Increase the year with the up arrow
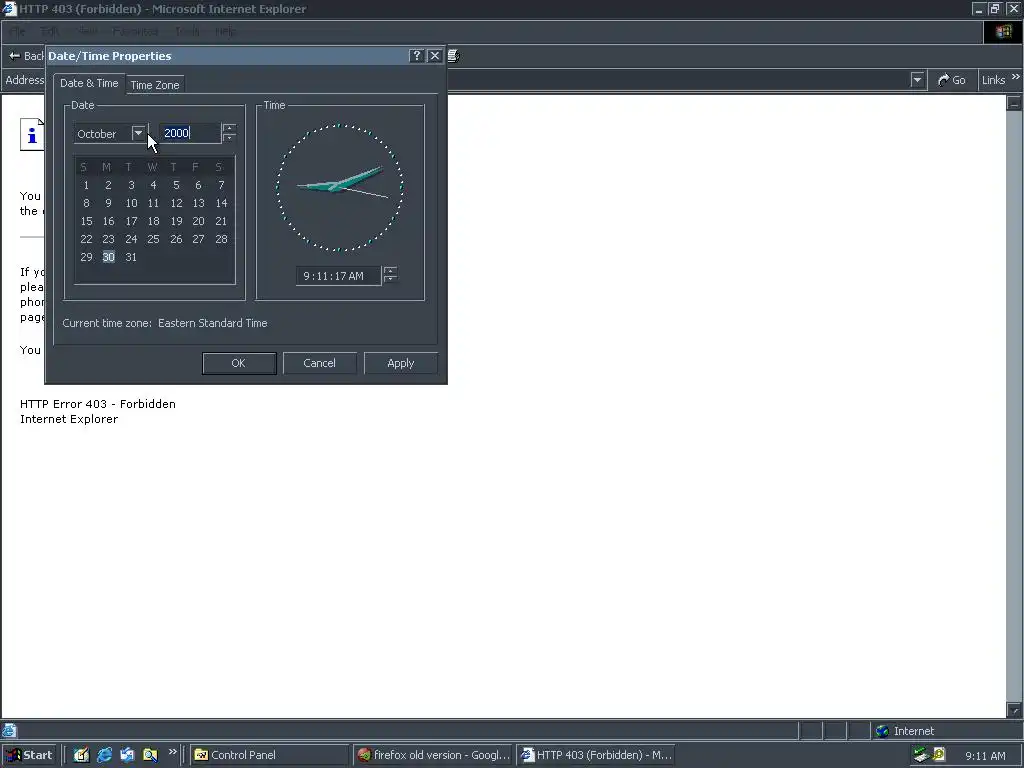Viewport: 1024px width, 768px height. (229, 129)
